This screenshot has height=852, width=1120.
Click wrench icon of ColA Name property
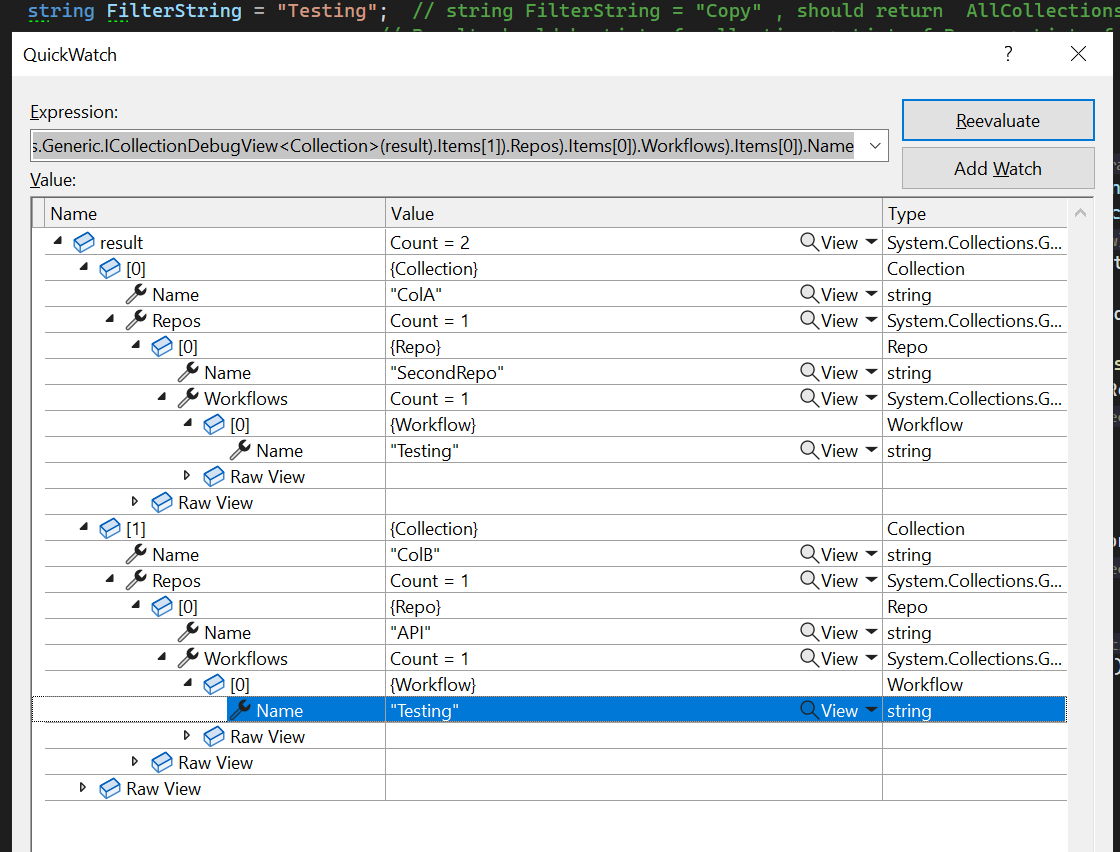[136, 294]
